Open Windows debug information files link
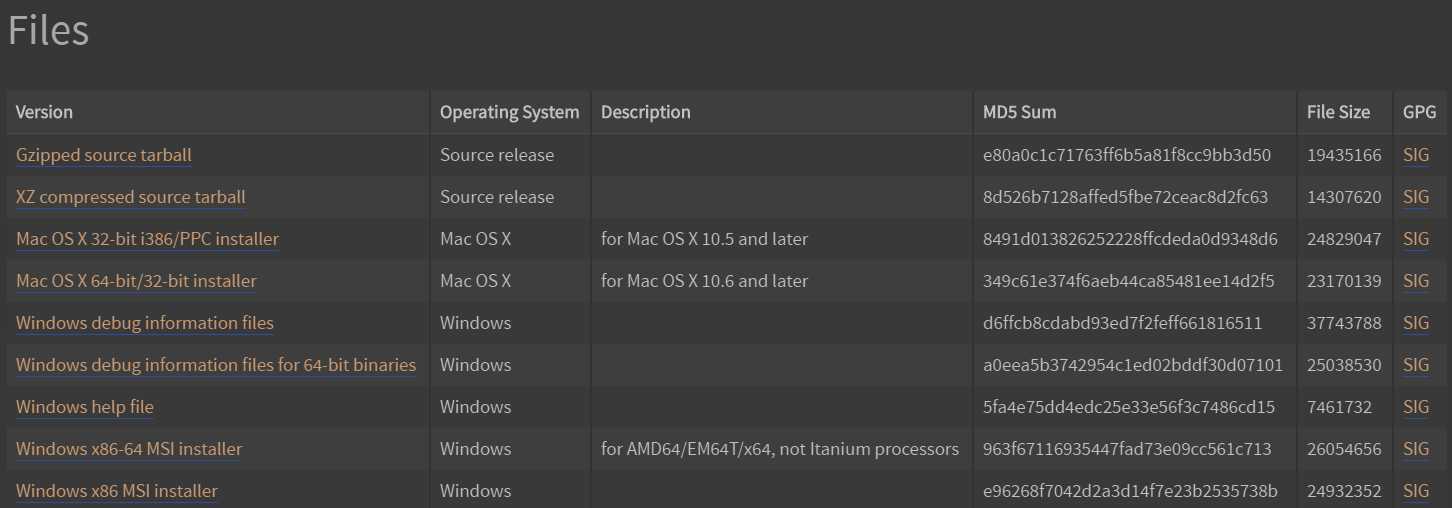 click(145, 323)
